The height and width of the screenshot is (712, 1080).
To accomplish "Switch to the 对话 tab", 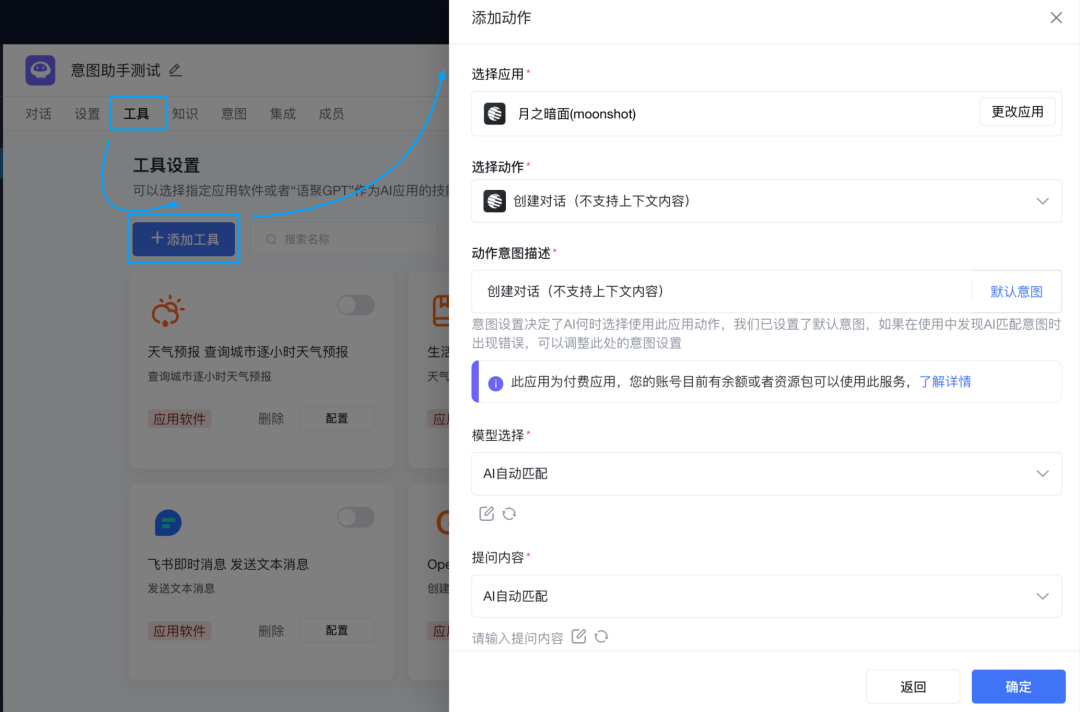I will coord(39,114).
